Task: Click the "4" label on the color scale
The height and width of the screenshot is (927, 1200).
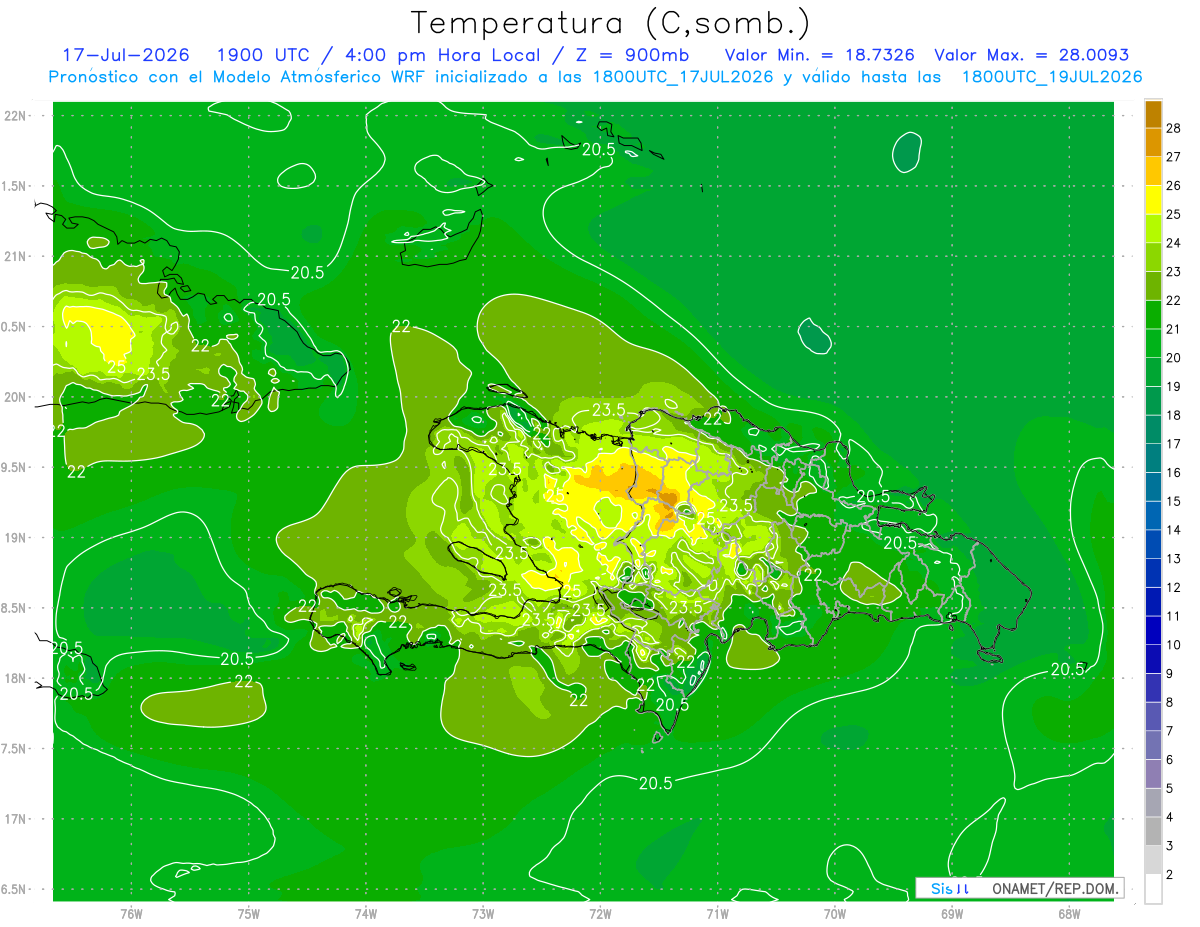Action: 1171,818
